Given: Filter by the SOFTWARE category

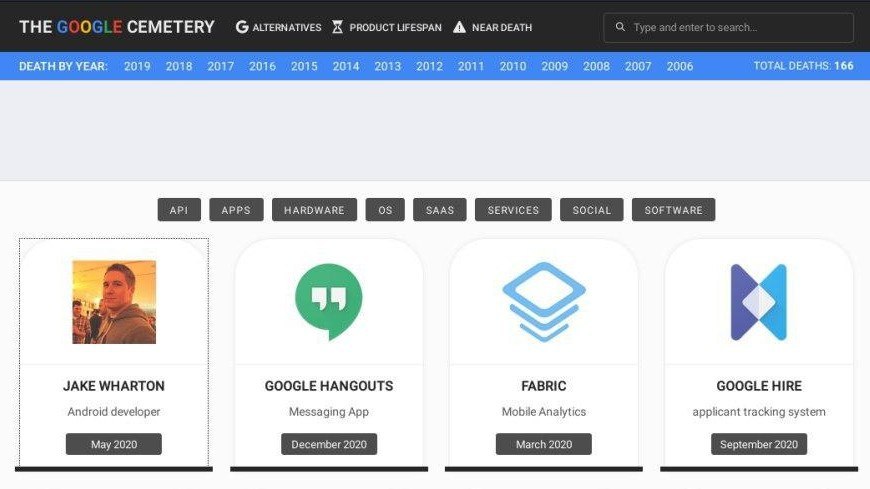Looking at the screenshot, I should 673,210.
